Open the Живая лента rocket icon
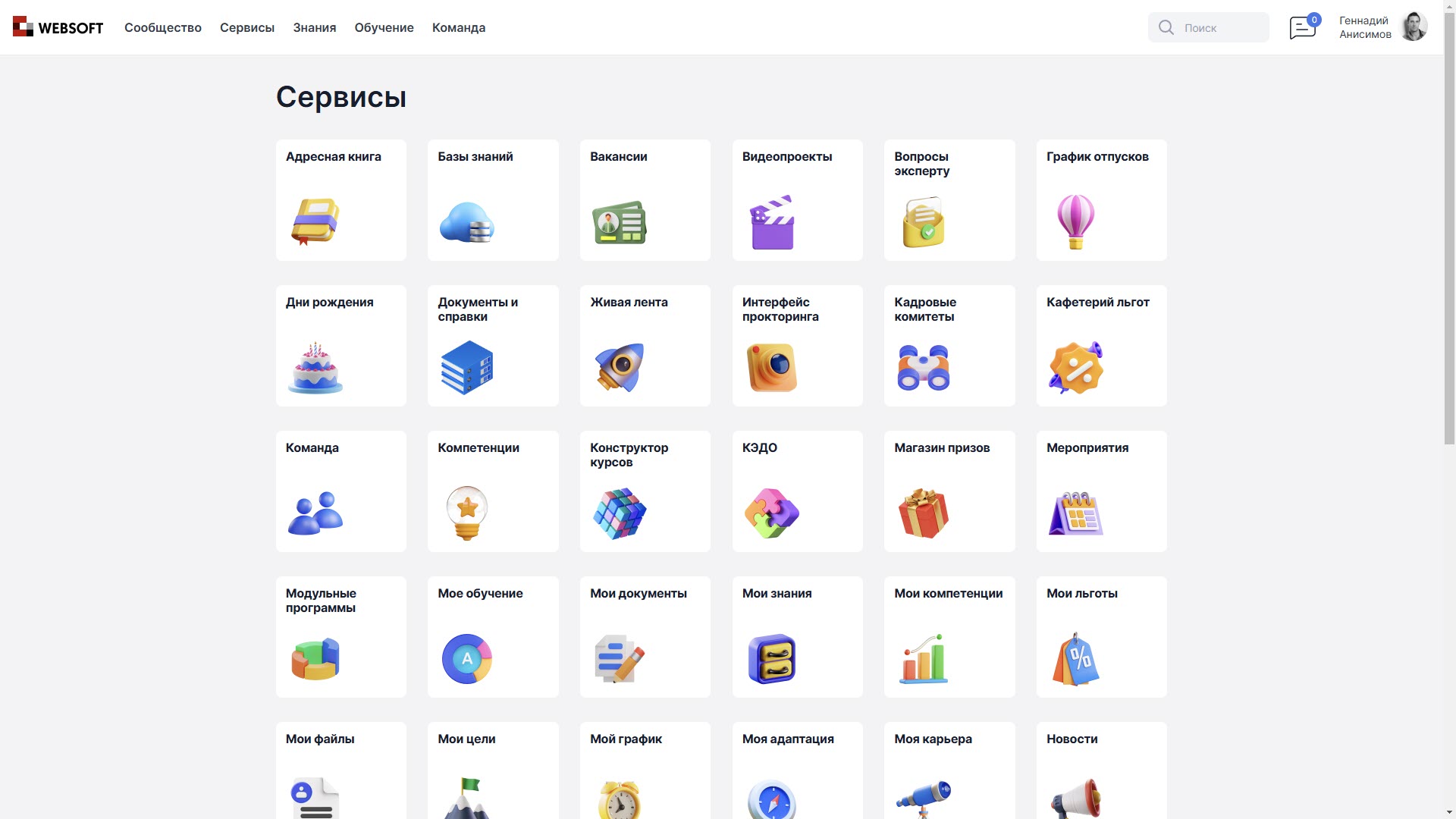Image resolution: width=1456 pixels, height=819 pixels. point(619,368)
